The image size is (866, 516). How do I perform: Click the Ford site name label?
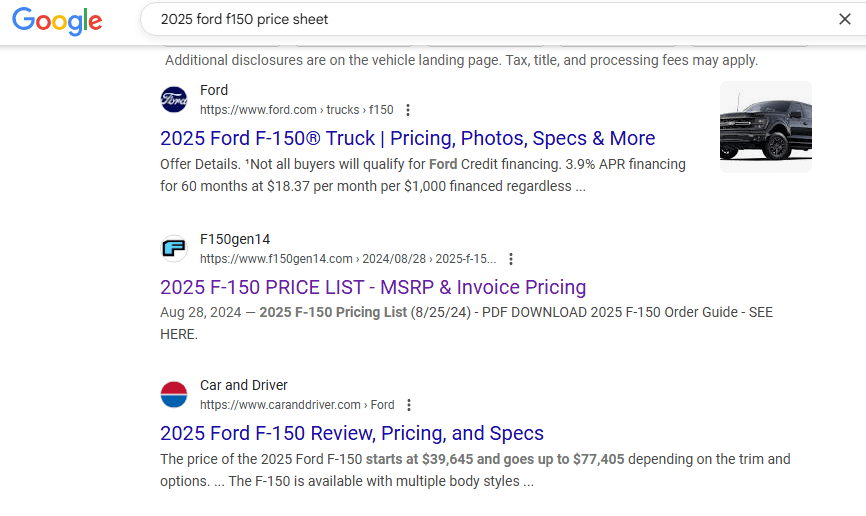click(214, 90)
